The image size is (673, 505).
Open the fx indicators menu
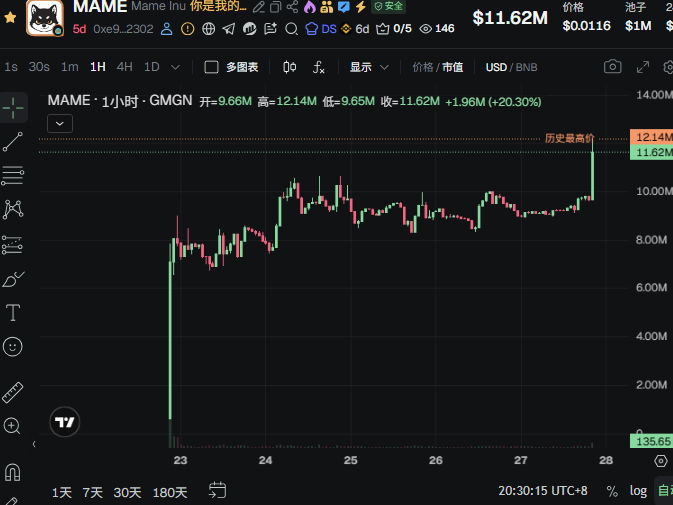(318, 67)
